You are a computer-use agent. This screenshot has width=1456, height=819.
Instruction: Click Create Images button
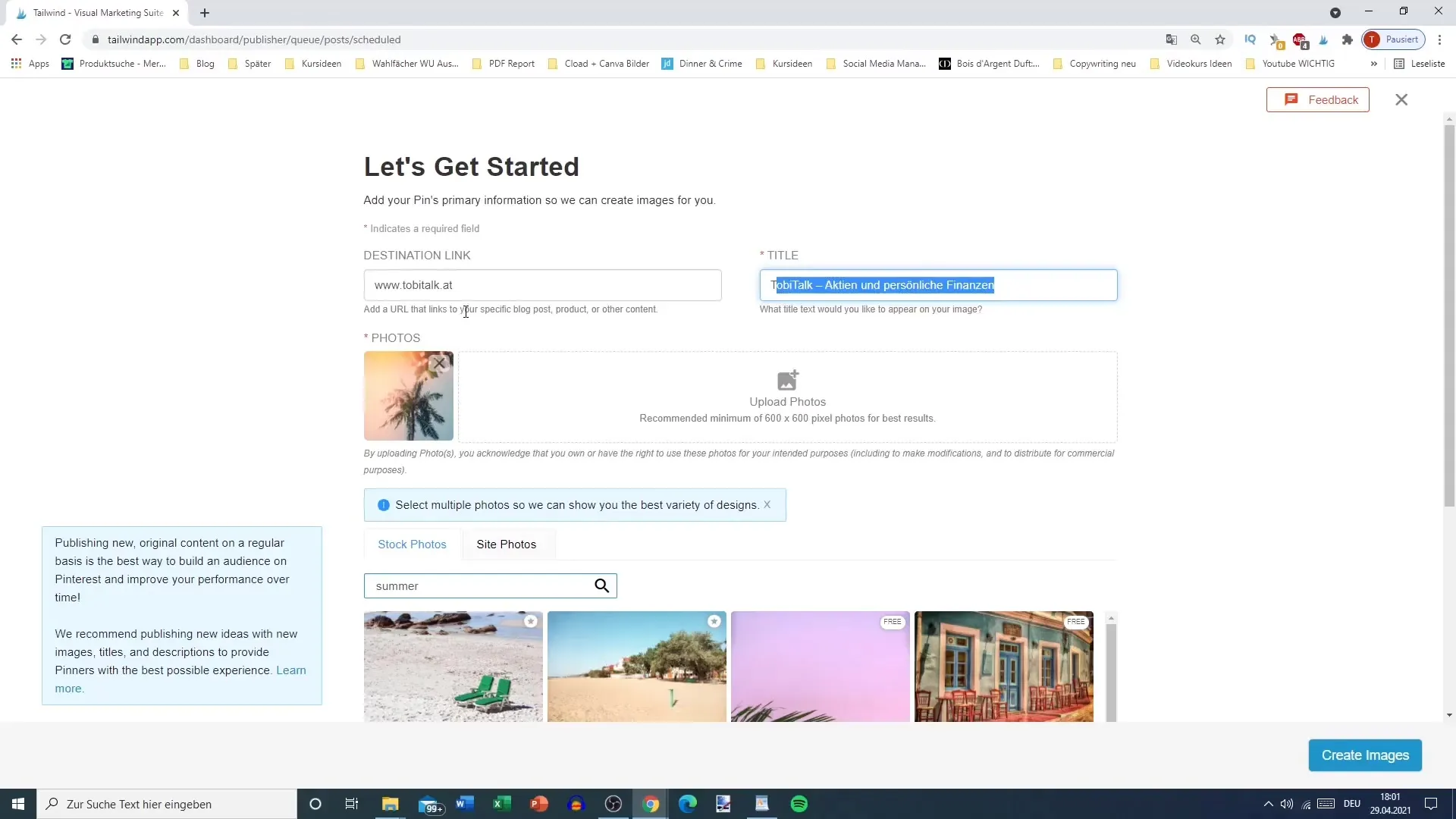(x=1364, y=755)
